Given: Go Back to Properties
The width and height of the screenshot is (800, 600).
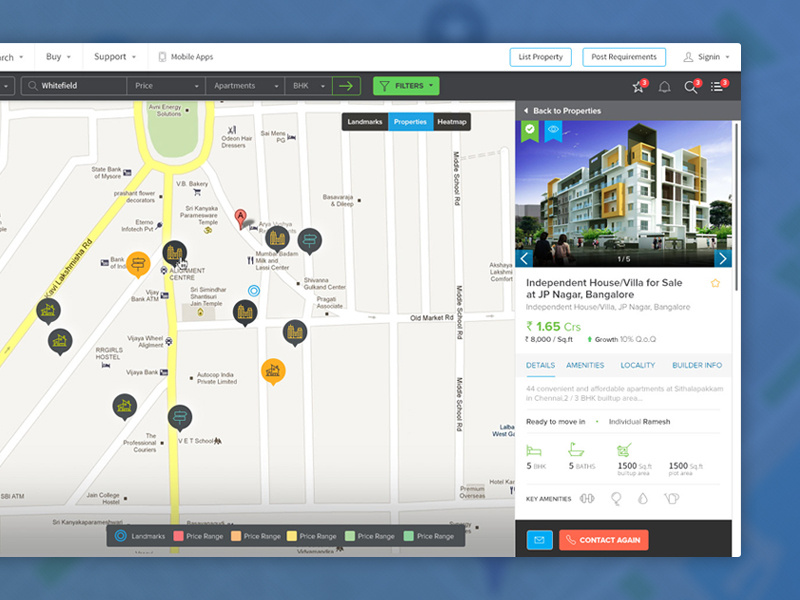Looking at the screenshot, I should coord(562,111).
